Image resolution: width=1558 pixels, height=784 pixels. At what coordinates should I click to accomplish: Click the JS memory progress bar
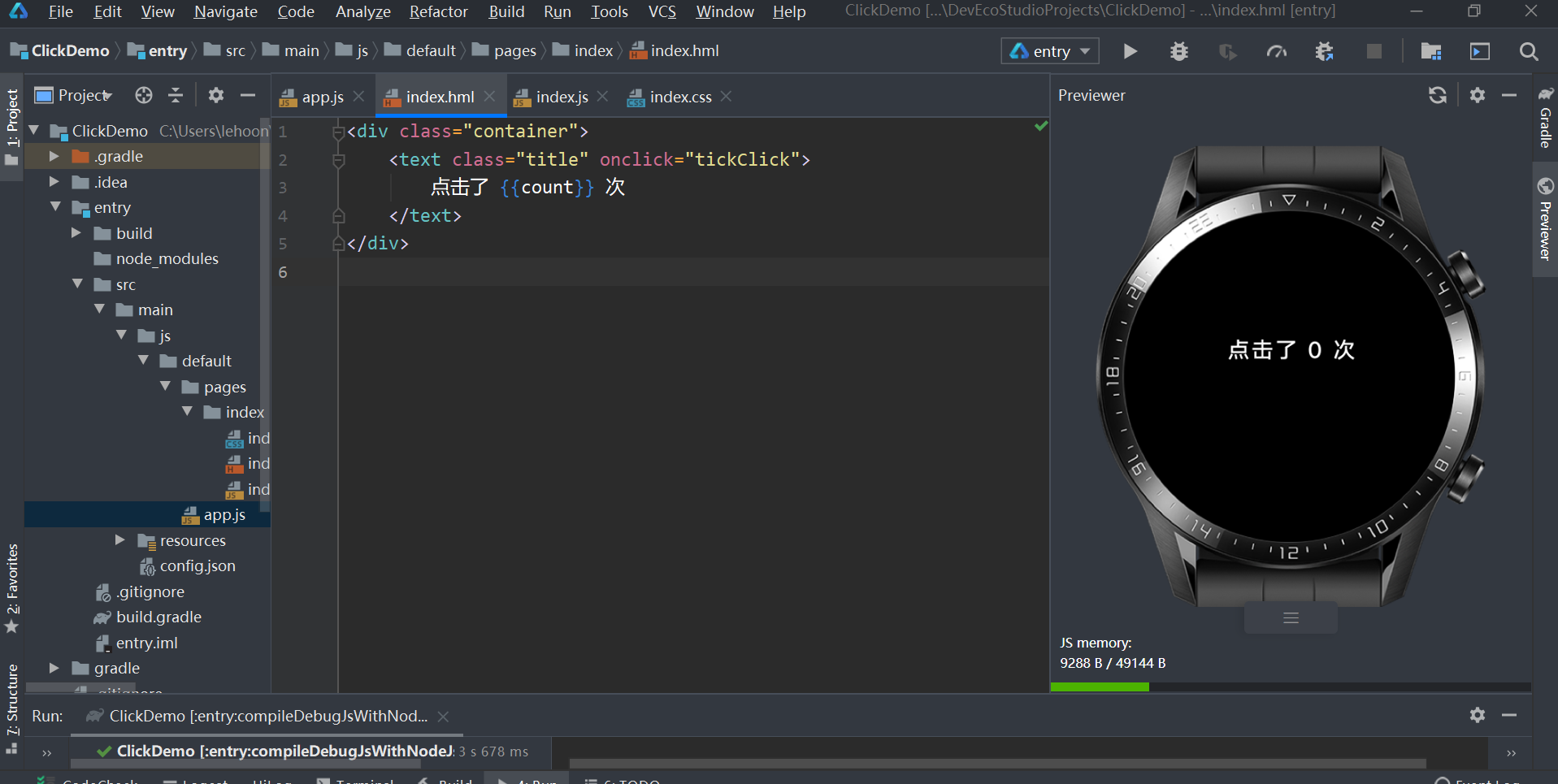point(1290,687)
